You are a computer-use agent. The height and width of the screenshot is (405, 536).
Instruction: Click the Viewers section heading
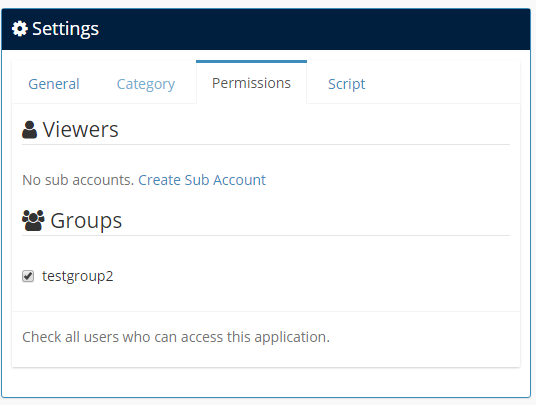coord(80,130)
